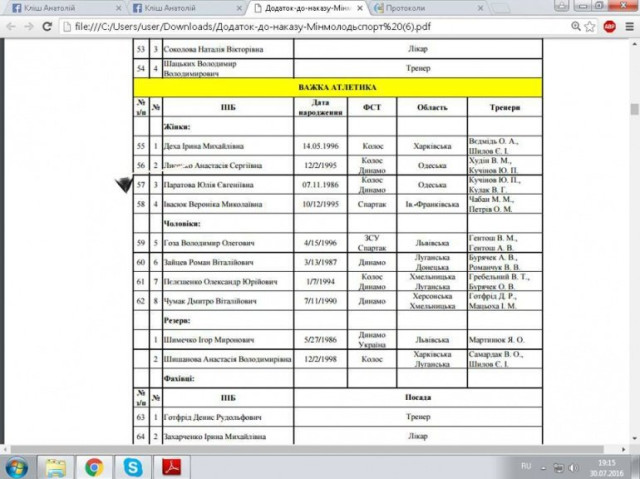
Task: Click the address bar with the file URL
Action: click(300, 26)
